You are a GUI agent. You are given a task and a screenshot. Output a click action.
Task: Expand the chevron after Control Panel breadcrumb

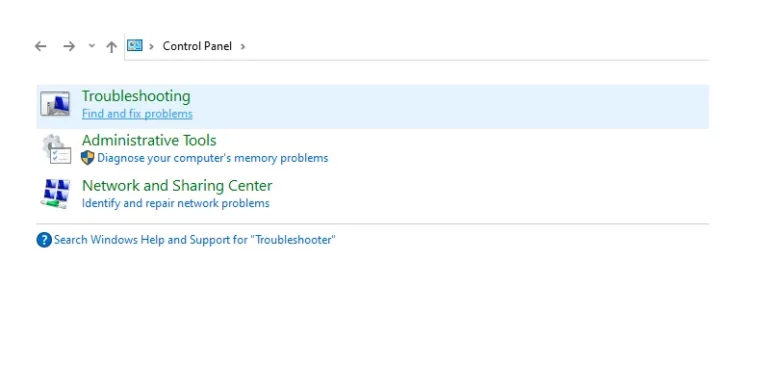coord(242,47)
